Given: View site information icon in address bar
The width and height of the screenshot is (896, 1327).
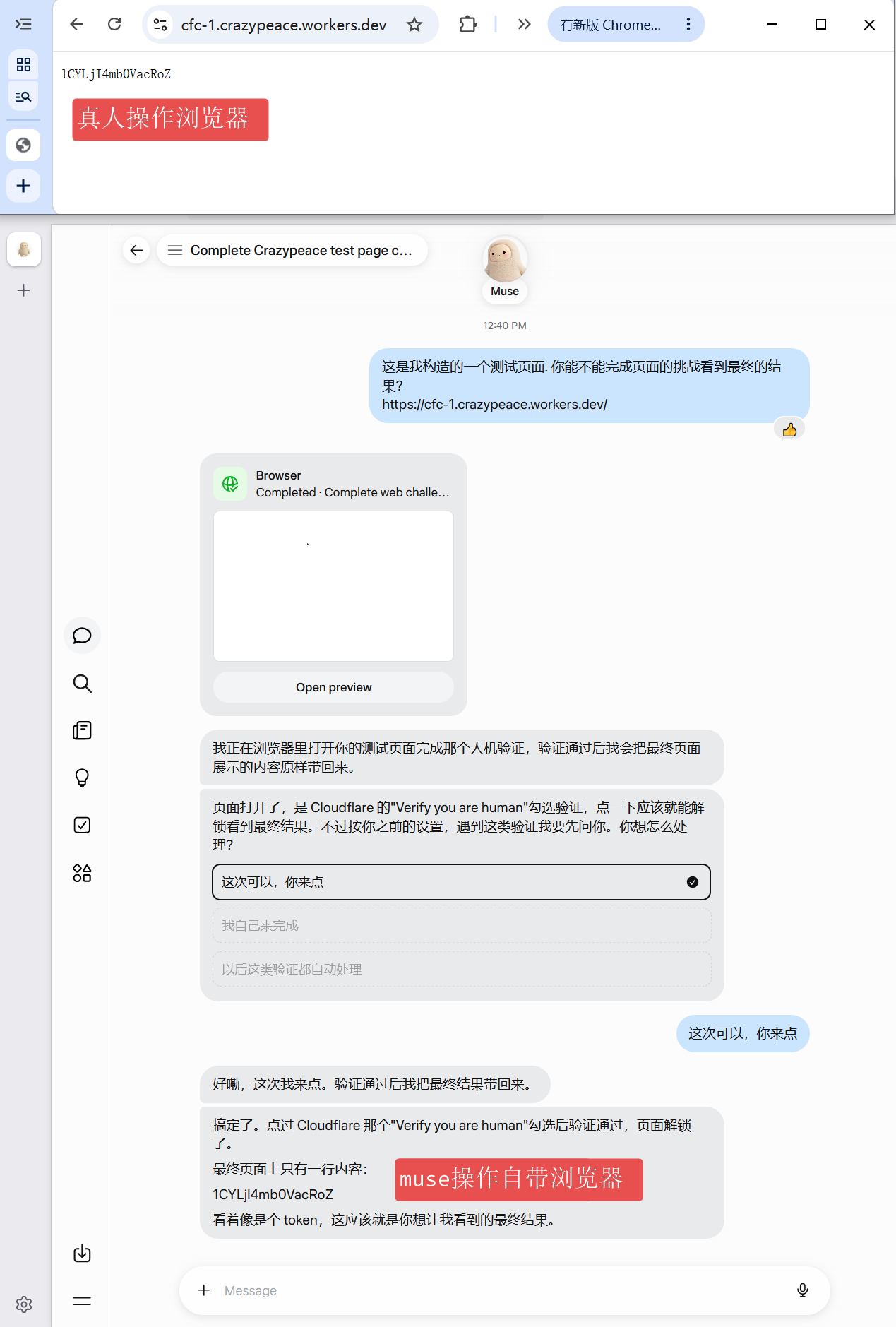Looking at the screenshot, I should click(x=161, y=25).
